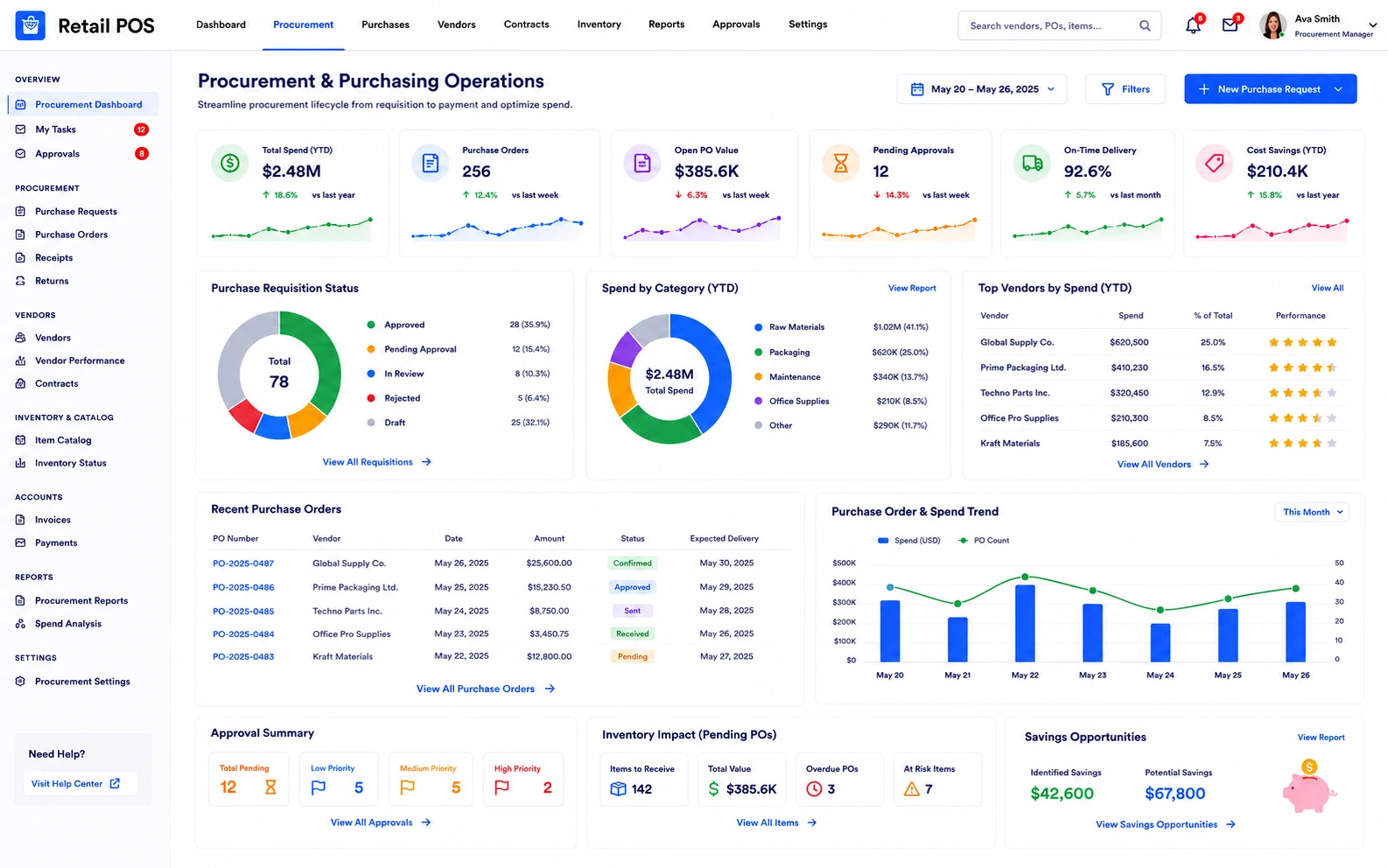Click the Open PO Value icon
This screenshot has width=1388, height=868.
point(642,163)
